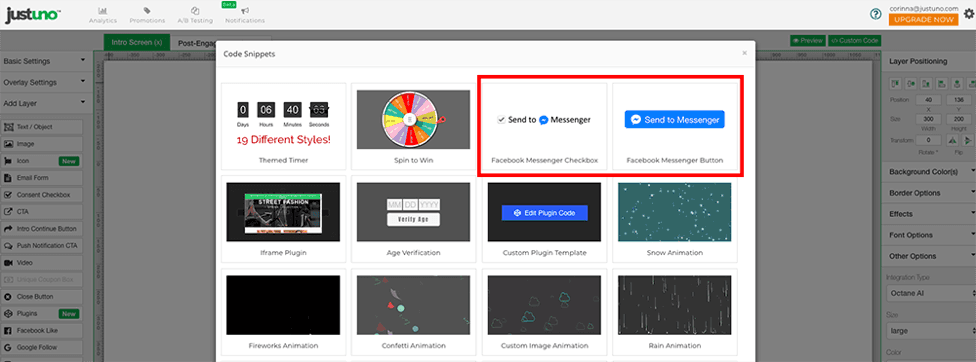Click the Preview button
Screen dimensions: 976x362
click(x=807, y=40)
